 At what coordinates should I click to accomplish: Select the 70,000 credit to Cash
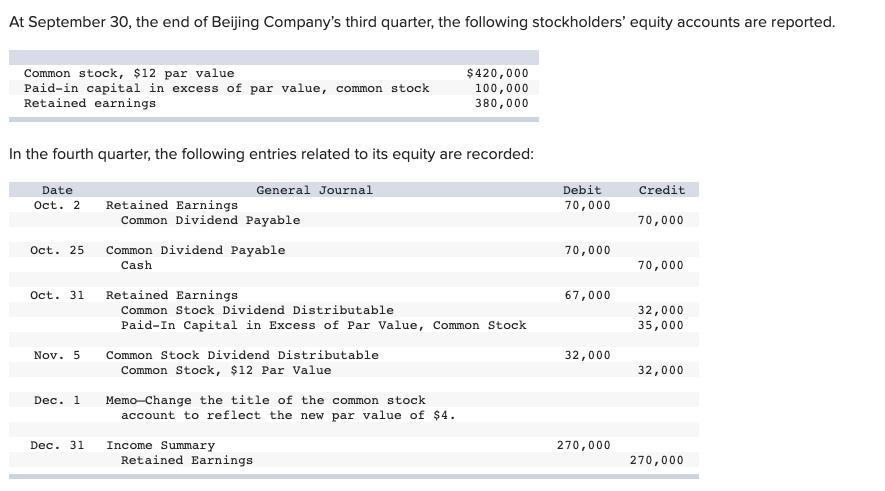click(x=660, y=265)
